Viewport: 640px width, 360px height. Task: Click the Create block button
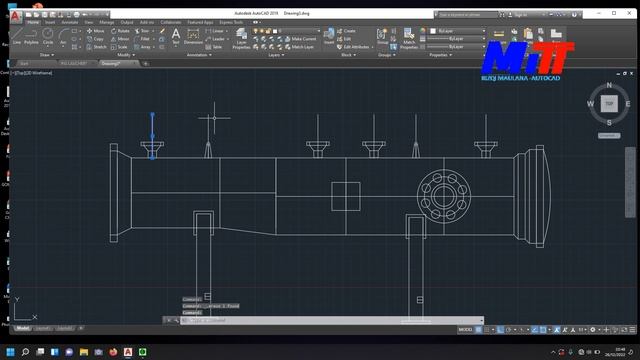tap(347, 31)
